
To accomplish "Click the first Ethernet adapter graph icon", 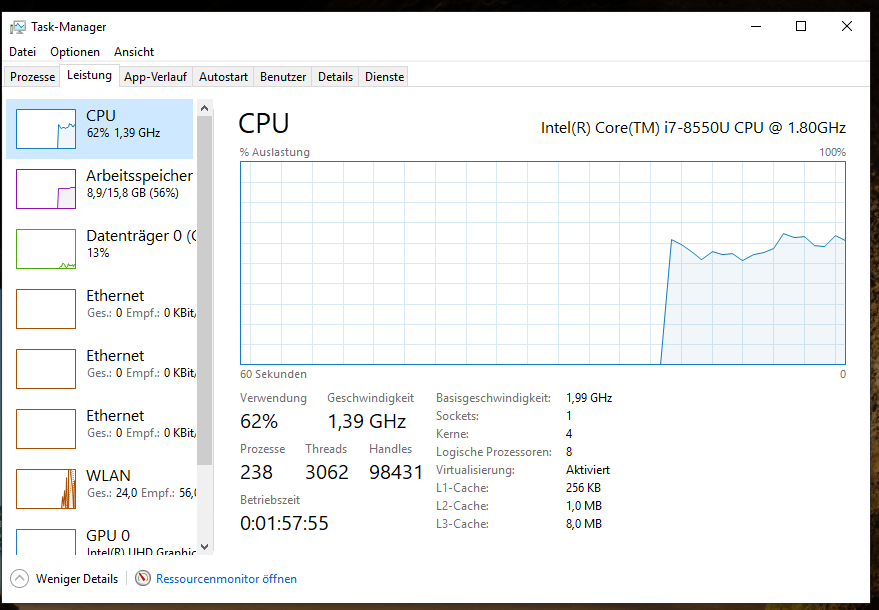I will point(46,309).
